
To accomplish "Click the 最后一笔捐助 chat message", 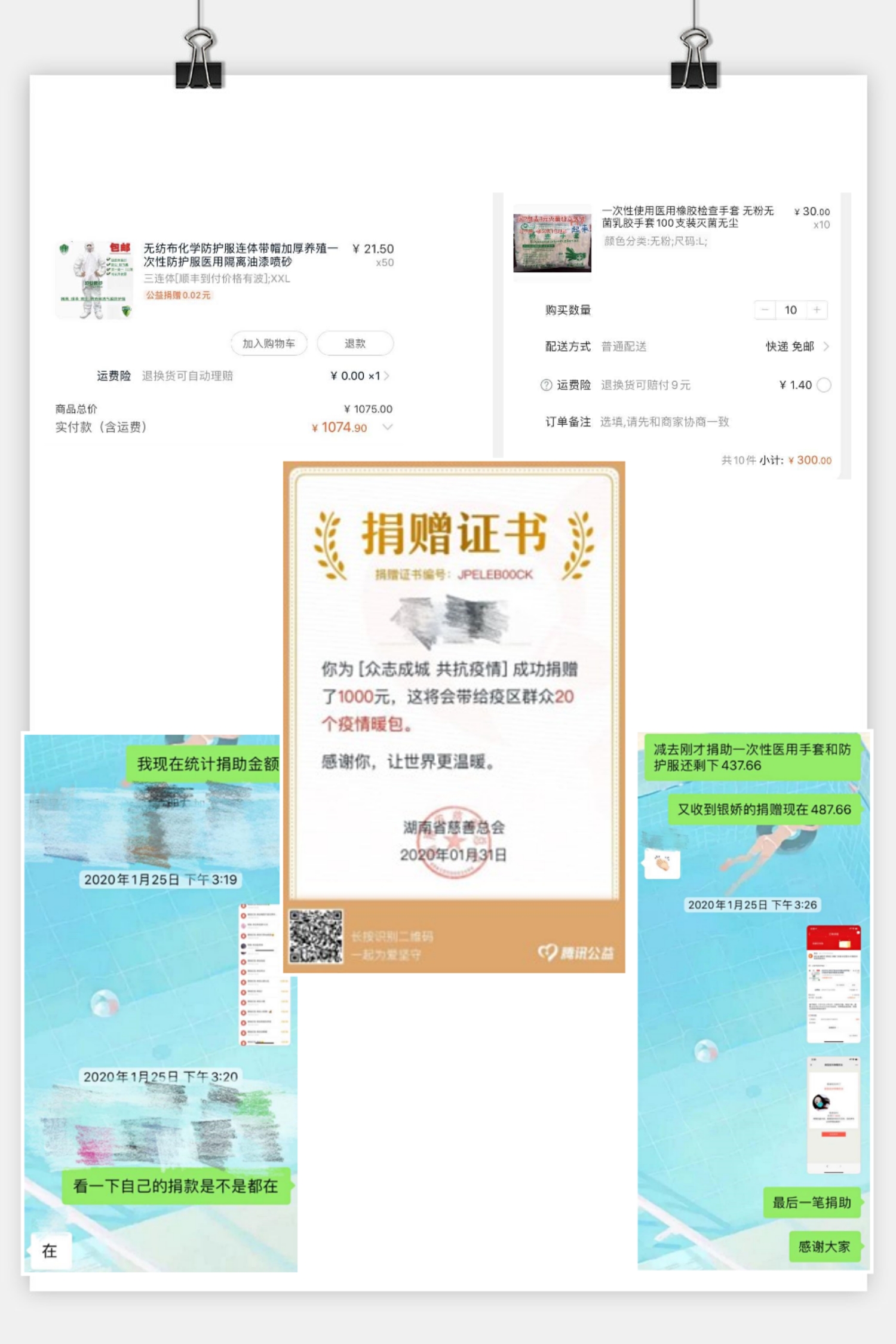I will click(x=812, y=1202).
